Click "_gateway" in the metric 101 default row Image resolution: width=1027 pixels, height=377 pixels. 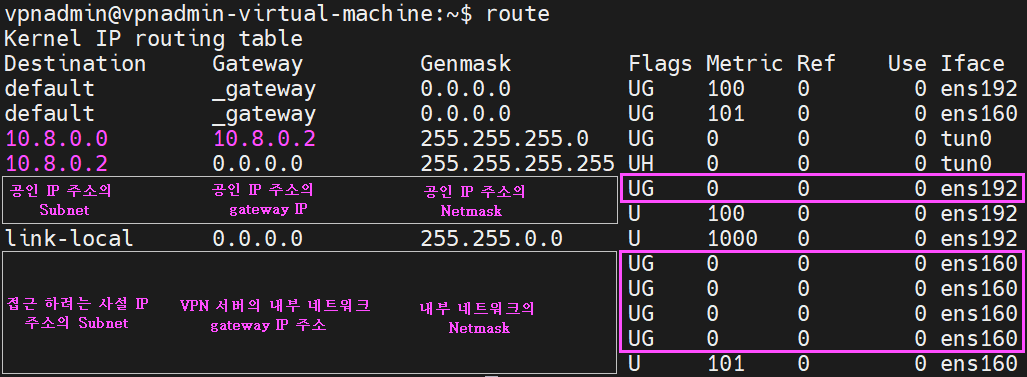(264, 115)
